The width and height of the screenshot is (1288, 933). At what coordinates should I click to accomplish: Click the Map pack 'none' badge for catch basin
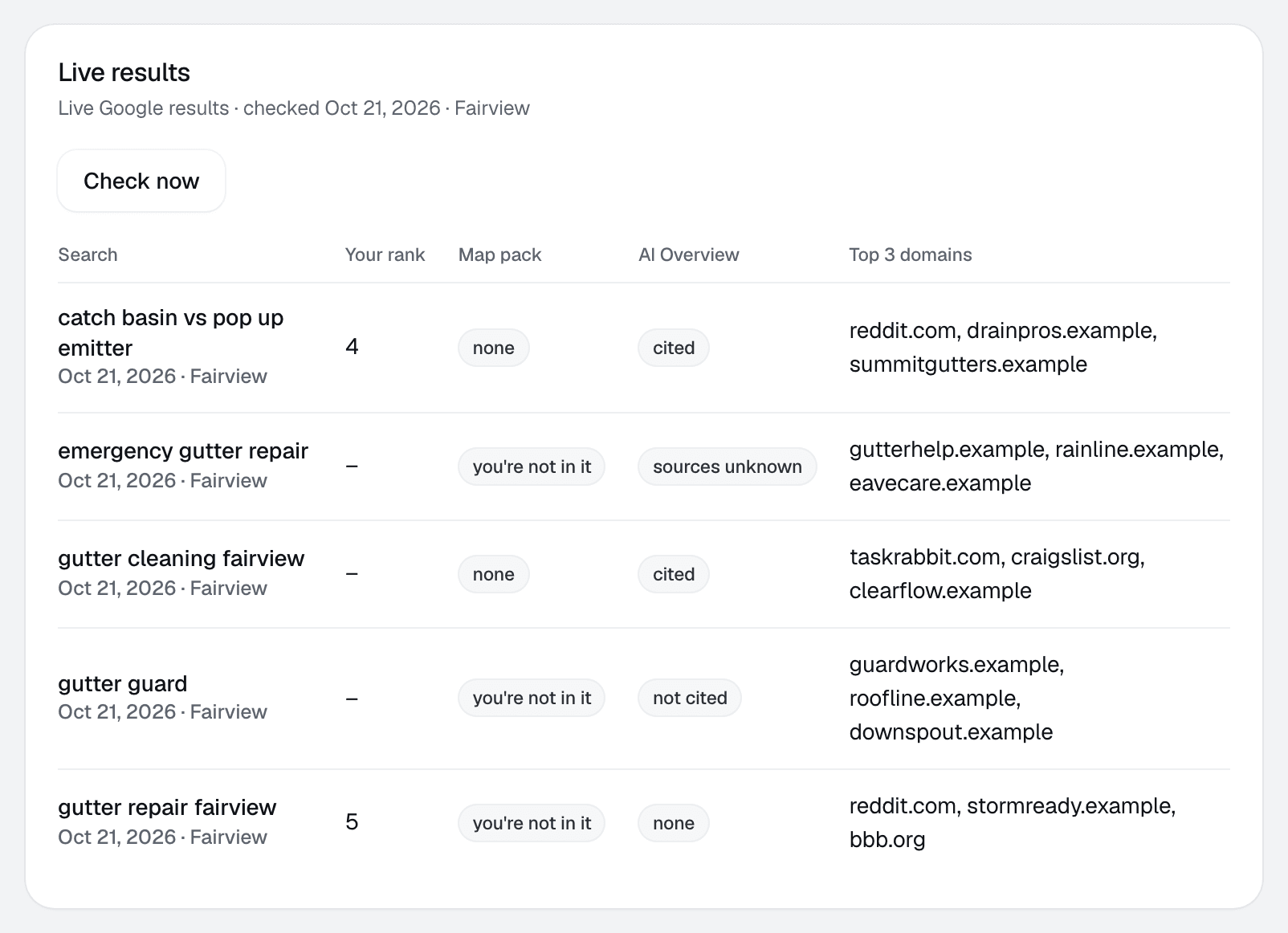(493, 348)
